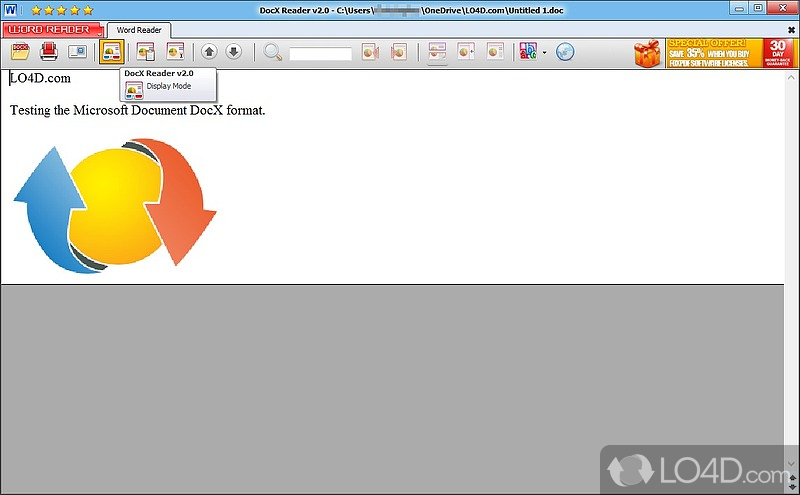Click the down arrow next page button
The image size is (800, 495).
[233, 52]
